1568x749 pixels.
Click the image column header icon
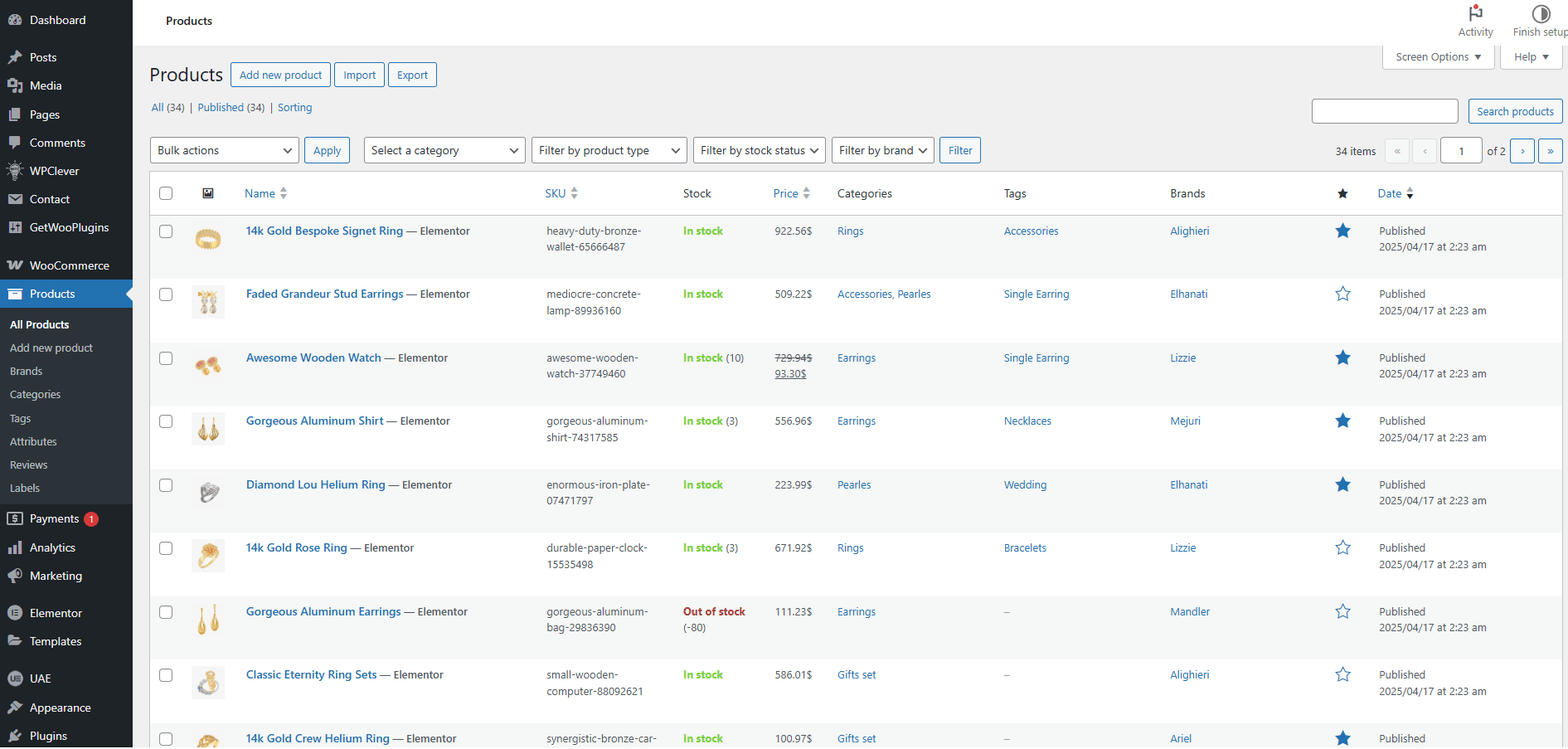[x=208, y=194]
